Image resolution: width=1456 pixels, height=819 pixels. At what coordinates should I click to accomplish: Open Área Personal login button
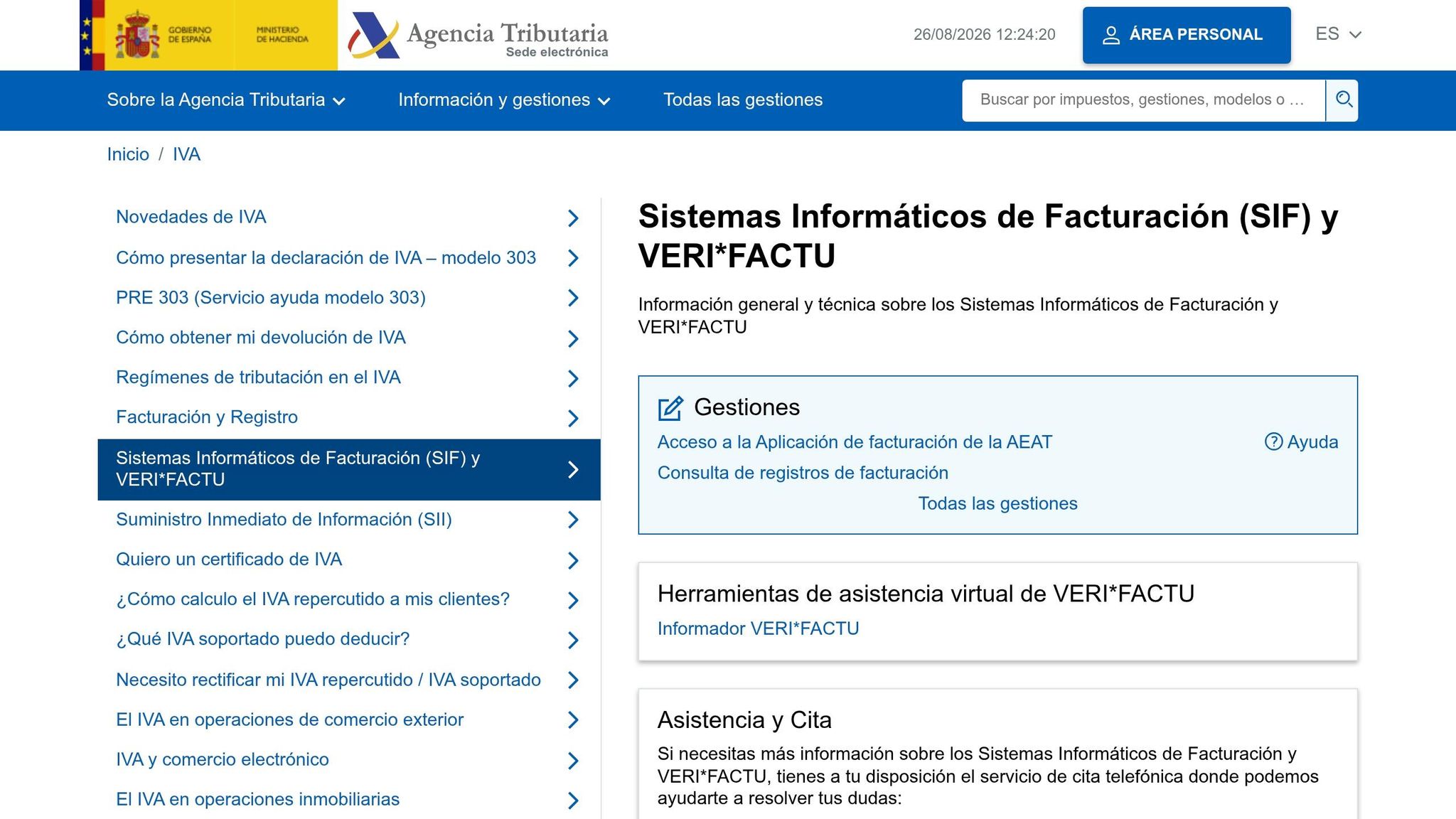point(1187,35)
